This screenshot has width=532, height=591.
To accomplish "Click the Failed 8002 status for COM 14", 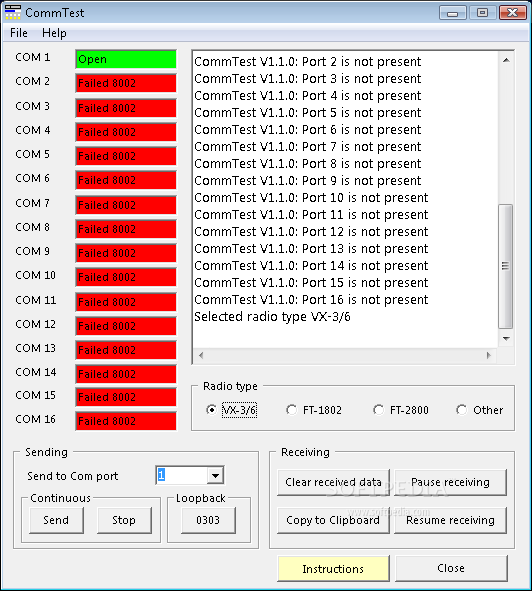I will [126, 374].
